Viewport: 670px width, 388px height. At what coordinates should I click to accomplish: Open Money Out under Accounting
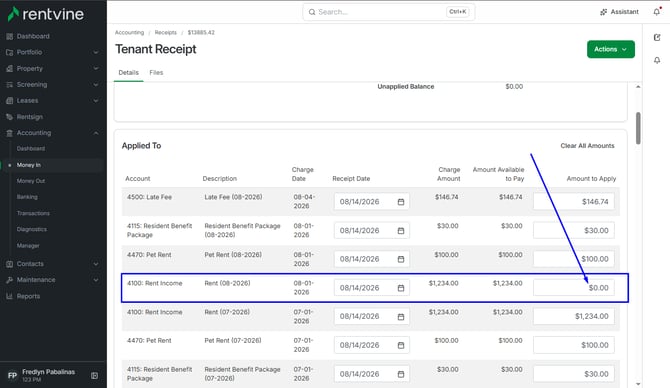31,181
